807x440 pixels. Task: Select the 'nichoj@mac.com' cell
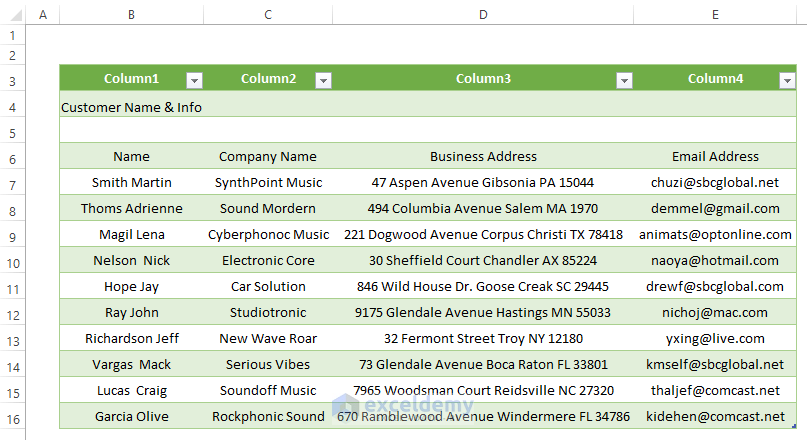coord(715,312)
